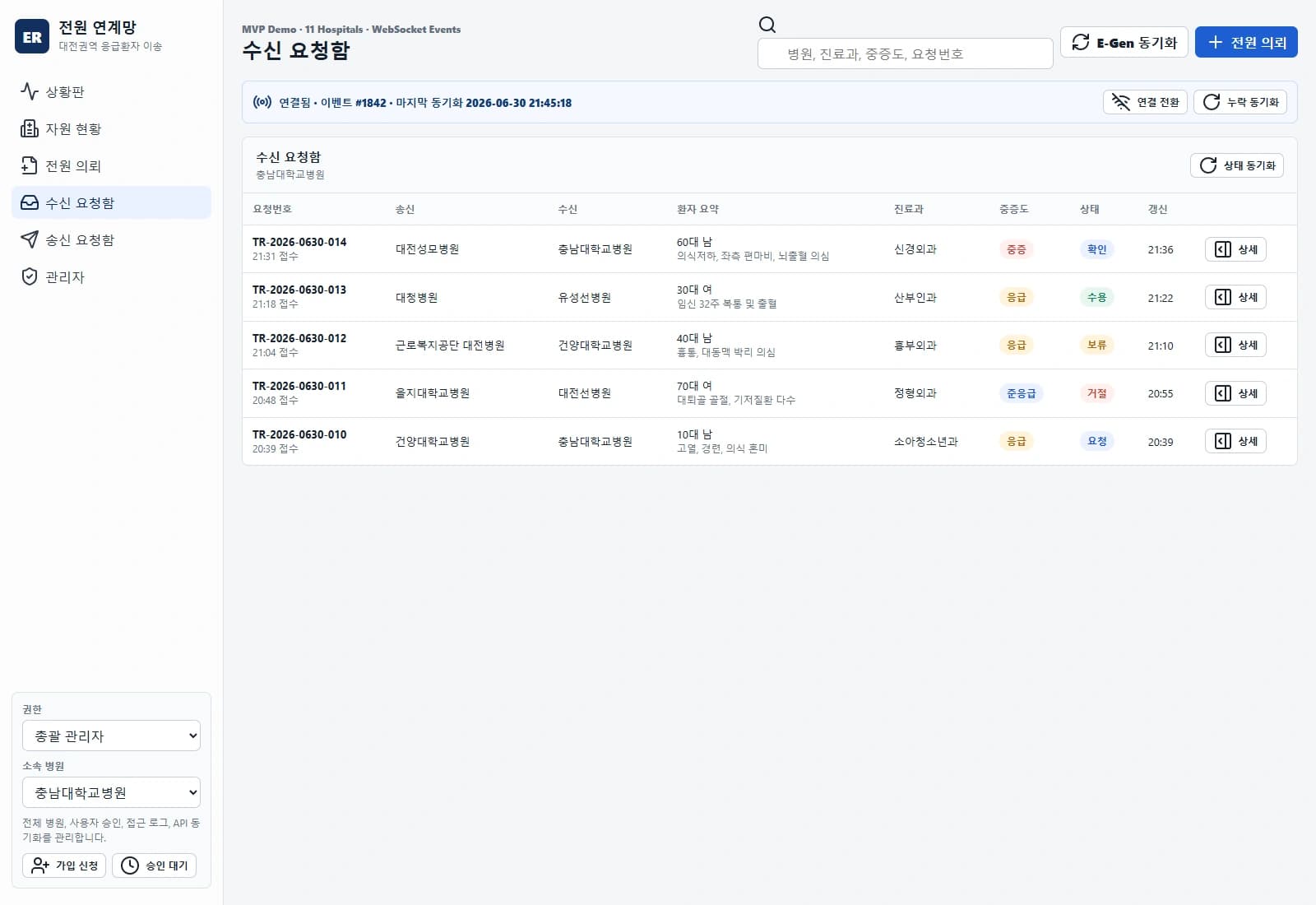The height and width of the screenshot is (905, 1316).
Task: Click the 요청 status badge
Action: [x=1097, y=441]
